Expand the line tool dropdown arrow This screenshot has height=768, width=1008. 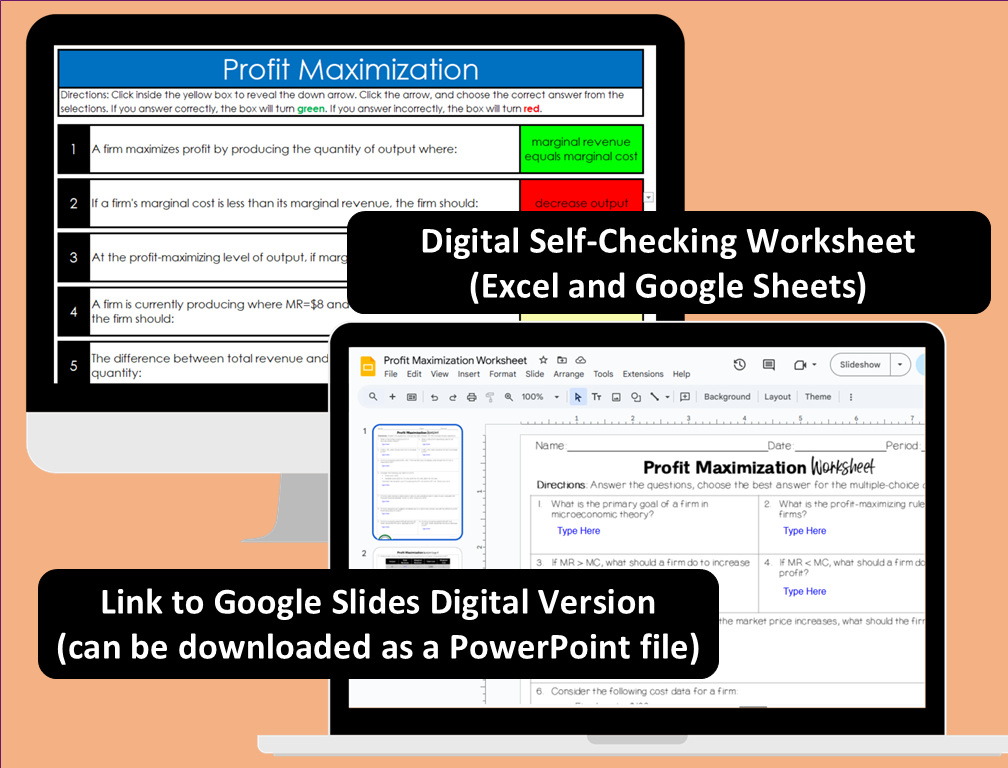pos(667,397)
